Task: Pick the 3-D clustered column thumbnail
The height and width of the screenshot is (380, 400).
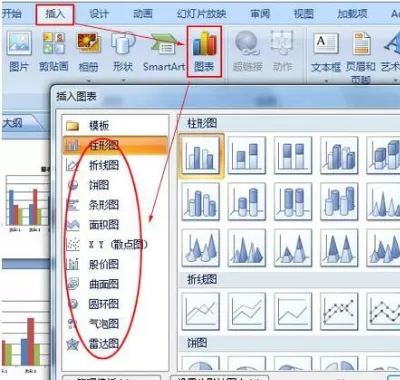Action: (339, 155)
